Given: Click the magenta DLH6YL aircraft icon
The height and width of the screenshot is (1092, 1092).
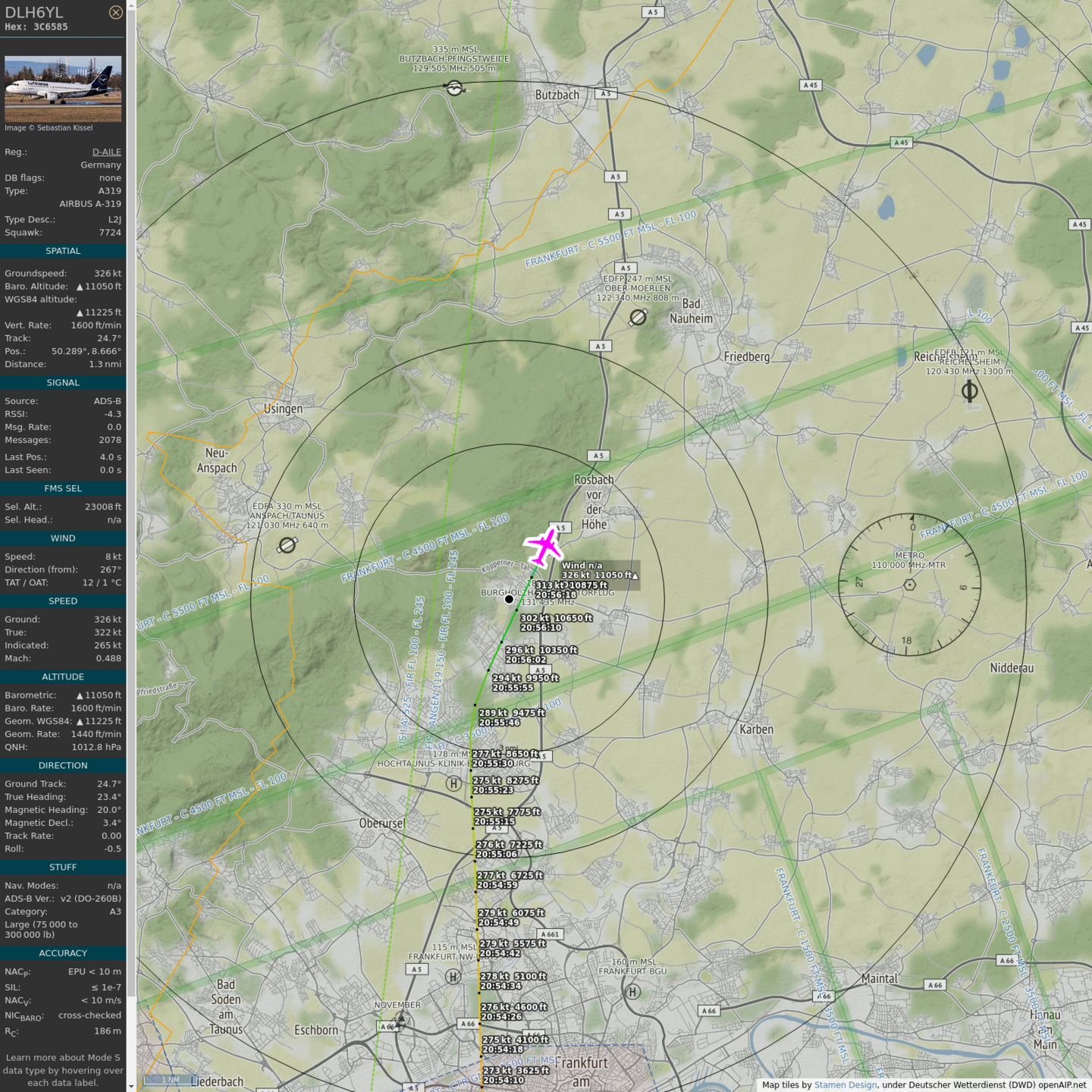Looking at the screenshot, I should pyautogui.click(x=544, y=547).
